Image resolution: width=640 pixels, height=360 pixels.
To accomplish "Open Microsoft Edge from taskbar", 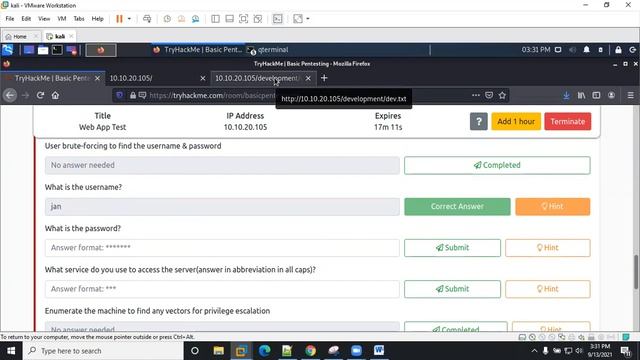I will 264,351.
